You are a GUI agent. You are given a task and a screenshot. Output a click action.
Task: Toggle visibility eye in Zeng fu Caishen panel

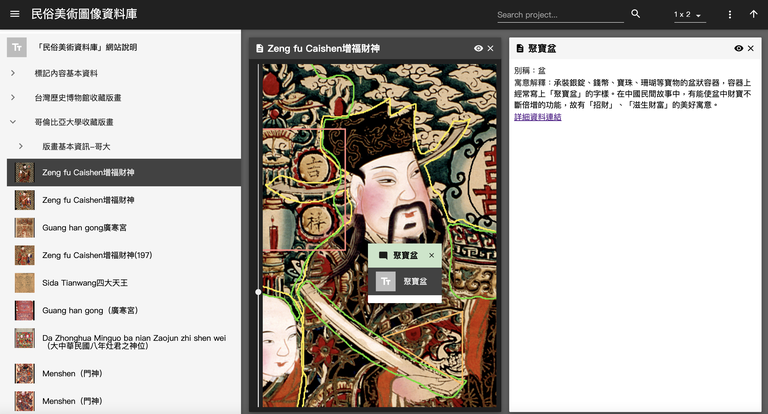tap(479, 49)
